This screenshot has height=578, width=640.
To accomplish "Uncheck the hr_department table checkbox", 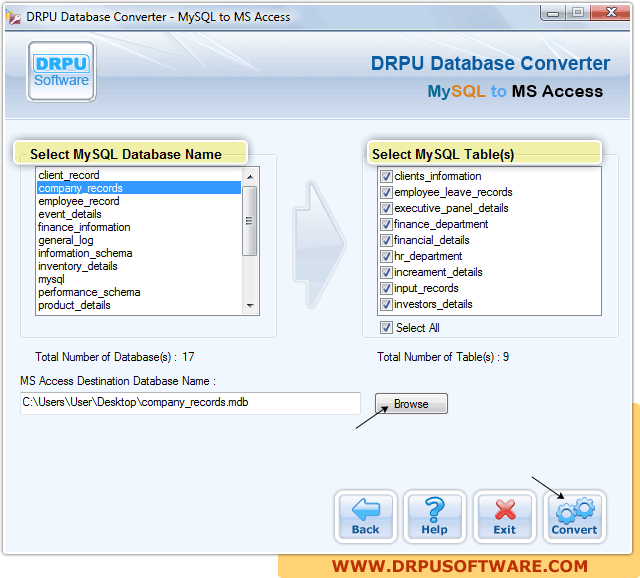I will tap(386, 256).
